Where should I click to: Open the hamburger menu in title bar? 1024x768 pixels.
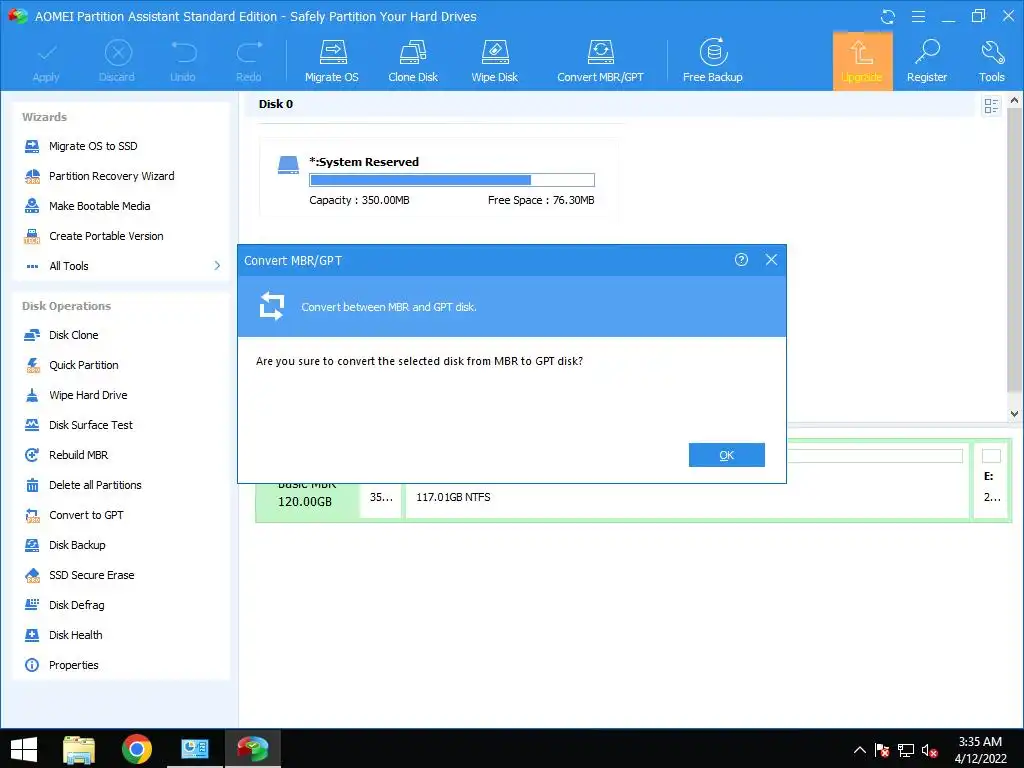tap(918, 16)
